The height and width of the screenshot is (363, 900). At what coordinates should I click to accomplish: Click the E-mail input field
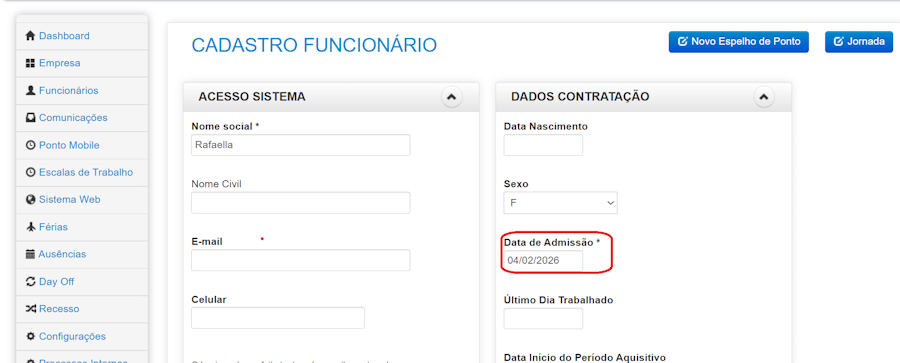301,260
